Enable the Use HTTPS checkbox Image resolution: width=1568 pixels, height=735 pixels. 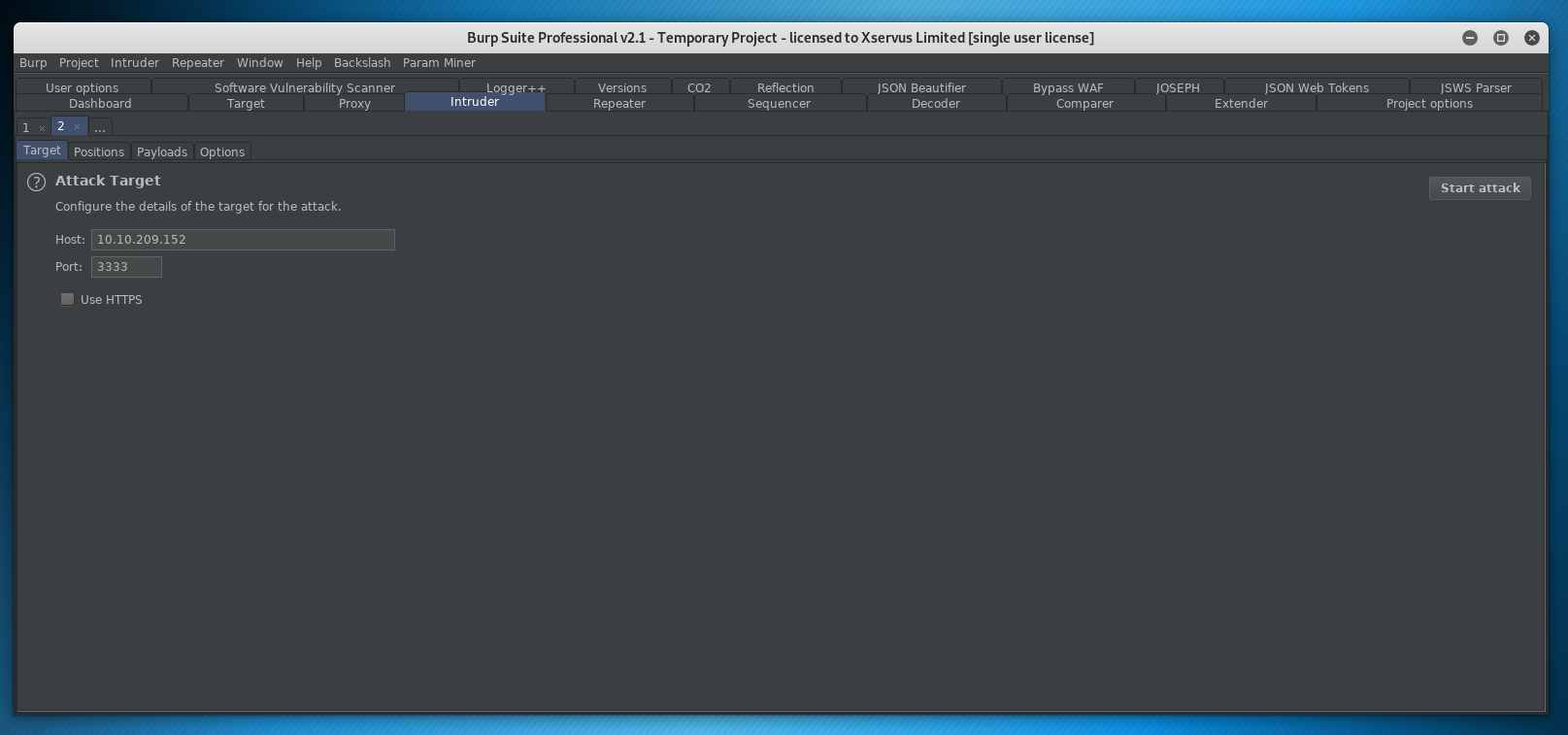(67, 299)
